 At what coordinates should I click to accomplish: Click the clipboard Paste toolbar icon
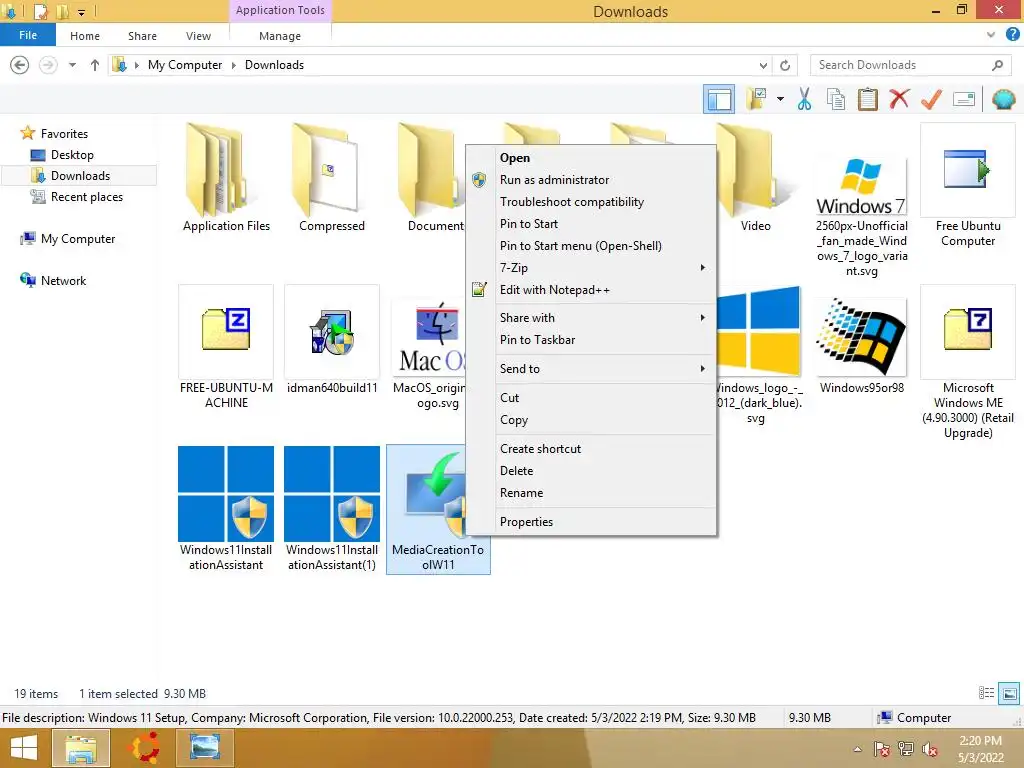click(867, 99)
